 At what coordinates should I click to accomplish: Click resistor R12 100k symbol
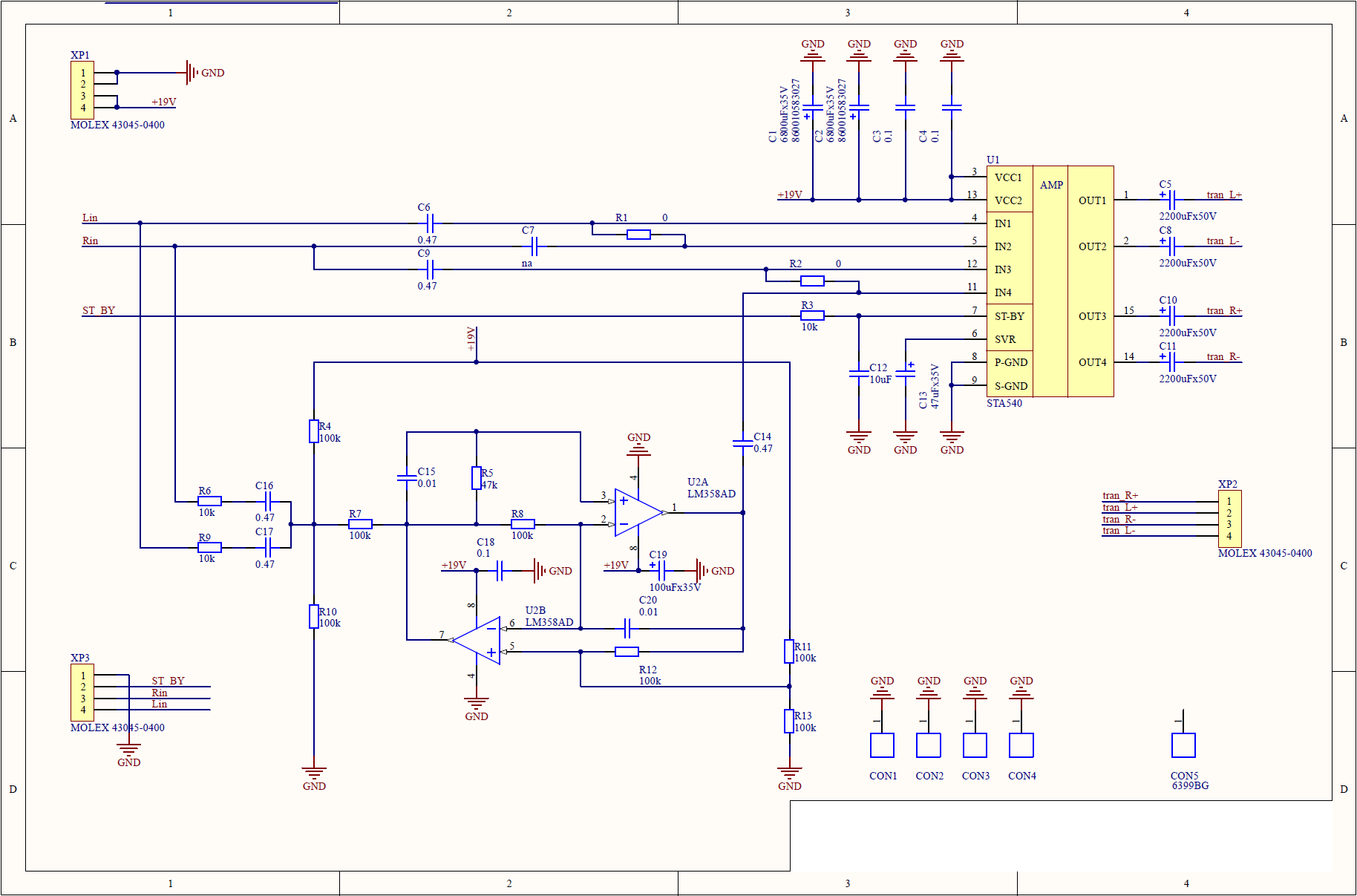tap(627, 652)
